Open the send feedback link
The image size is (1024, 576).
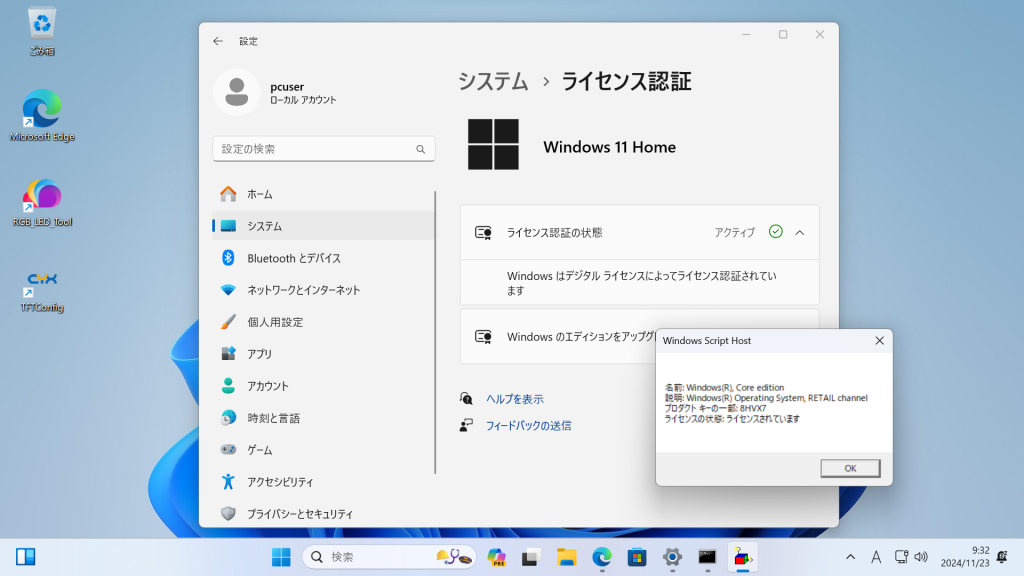[528, 426]
